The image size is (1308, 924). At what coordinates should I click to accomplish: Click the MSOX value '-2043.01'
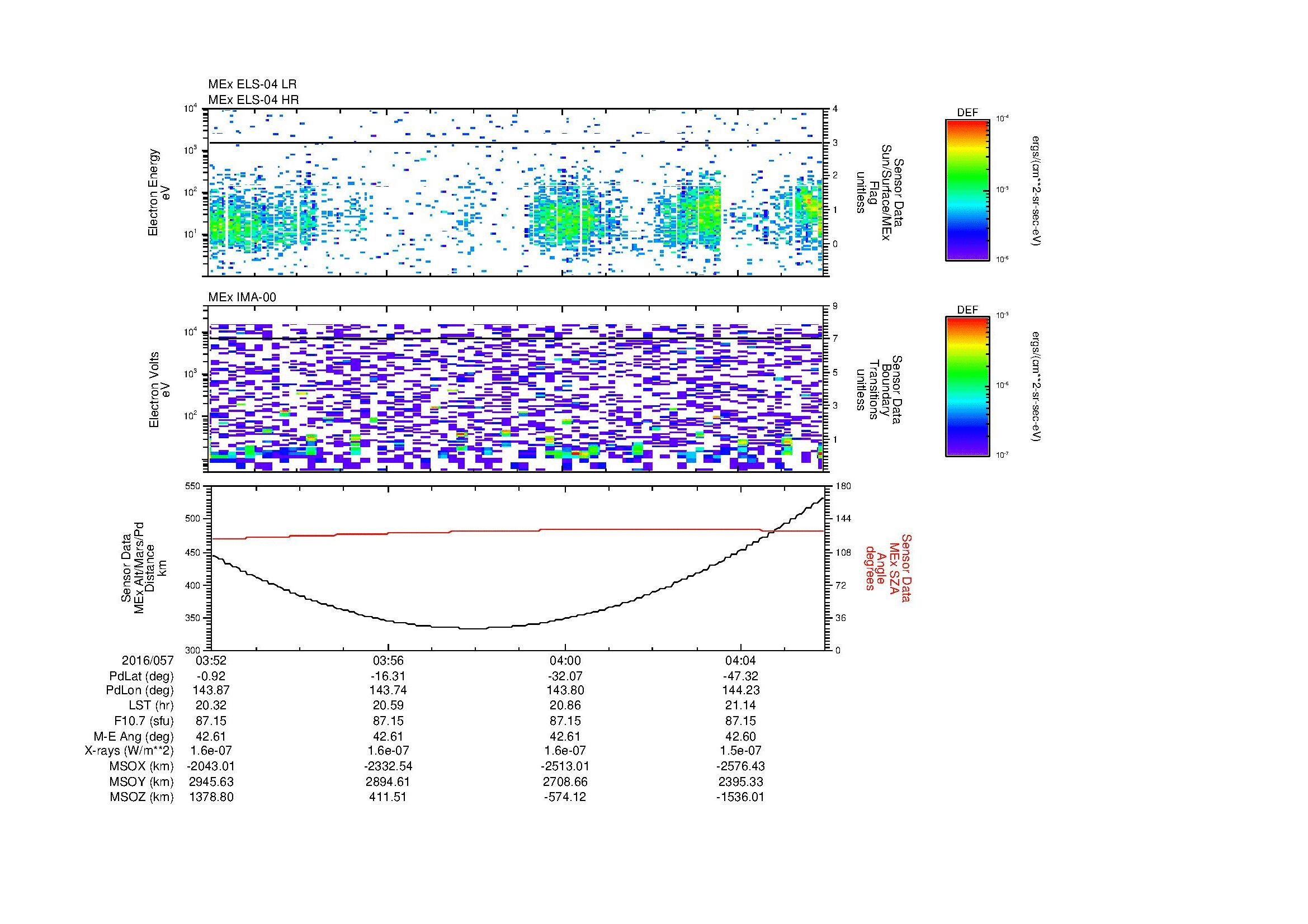coord(211,766)
